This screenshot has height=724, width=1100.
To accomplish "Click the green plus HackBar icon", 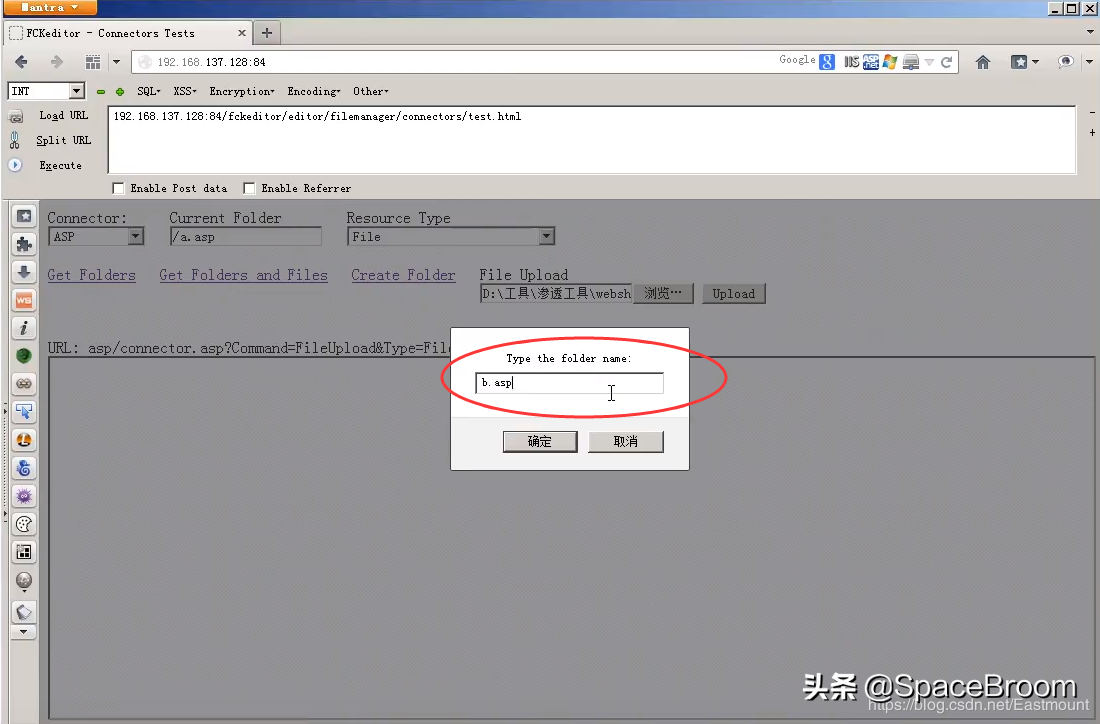I will [120, 92].
